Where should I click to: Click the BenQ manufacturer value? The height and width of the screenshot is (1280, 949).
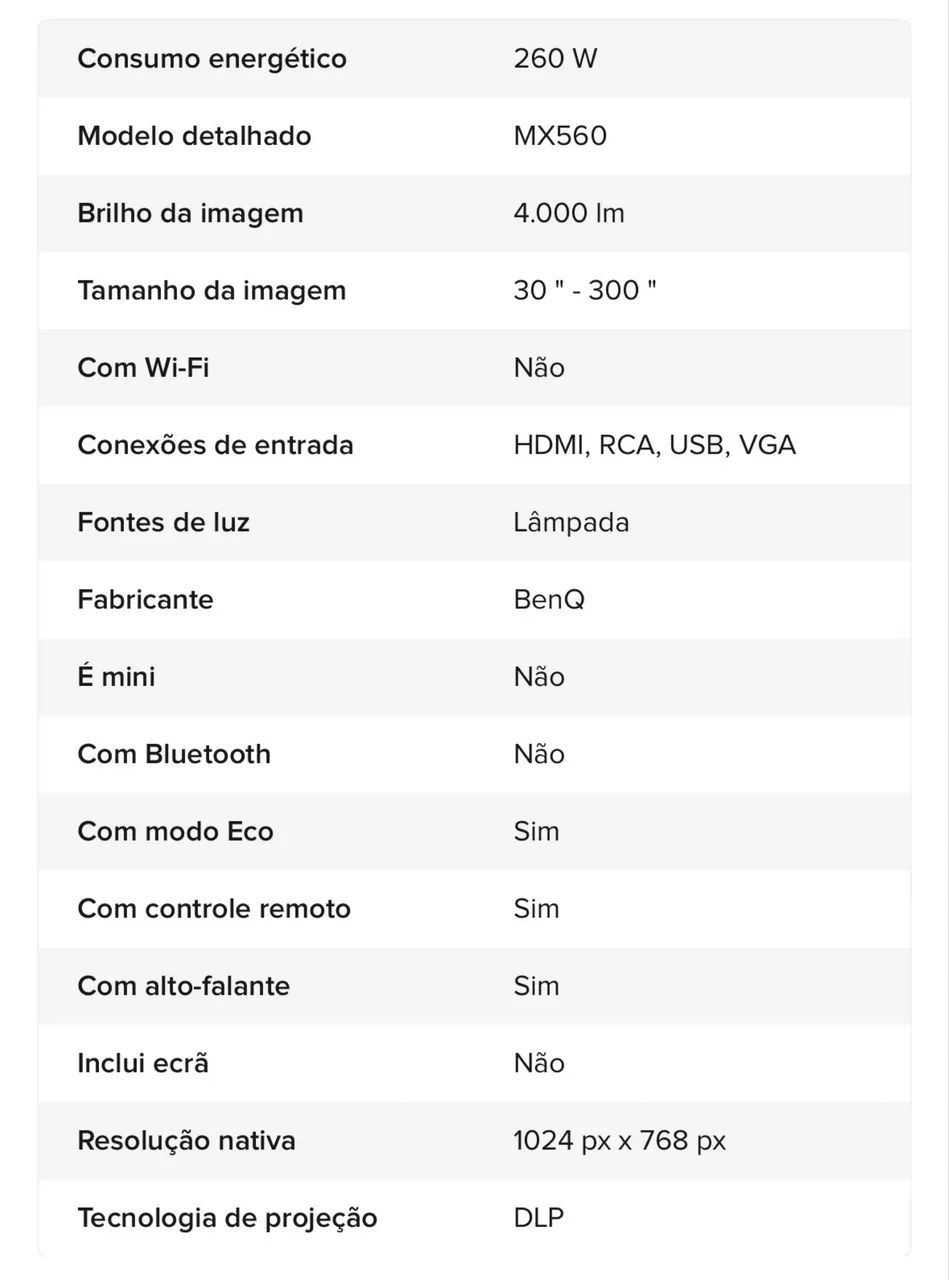pos(549,600)
